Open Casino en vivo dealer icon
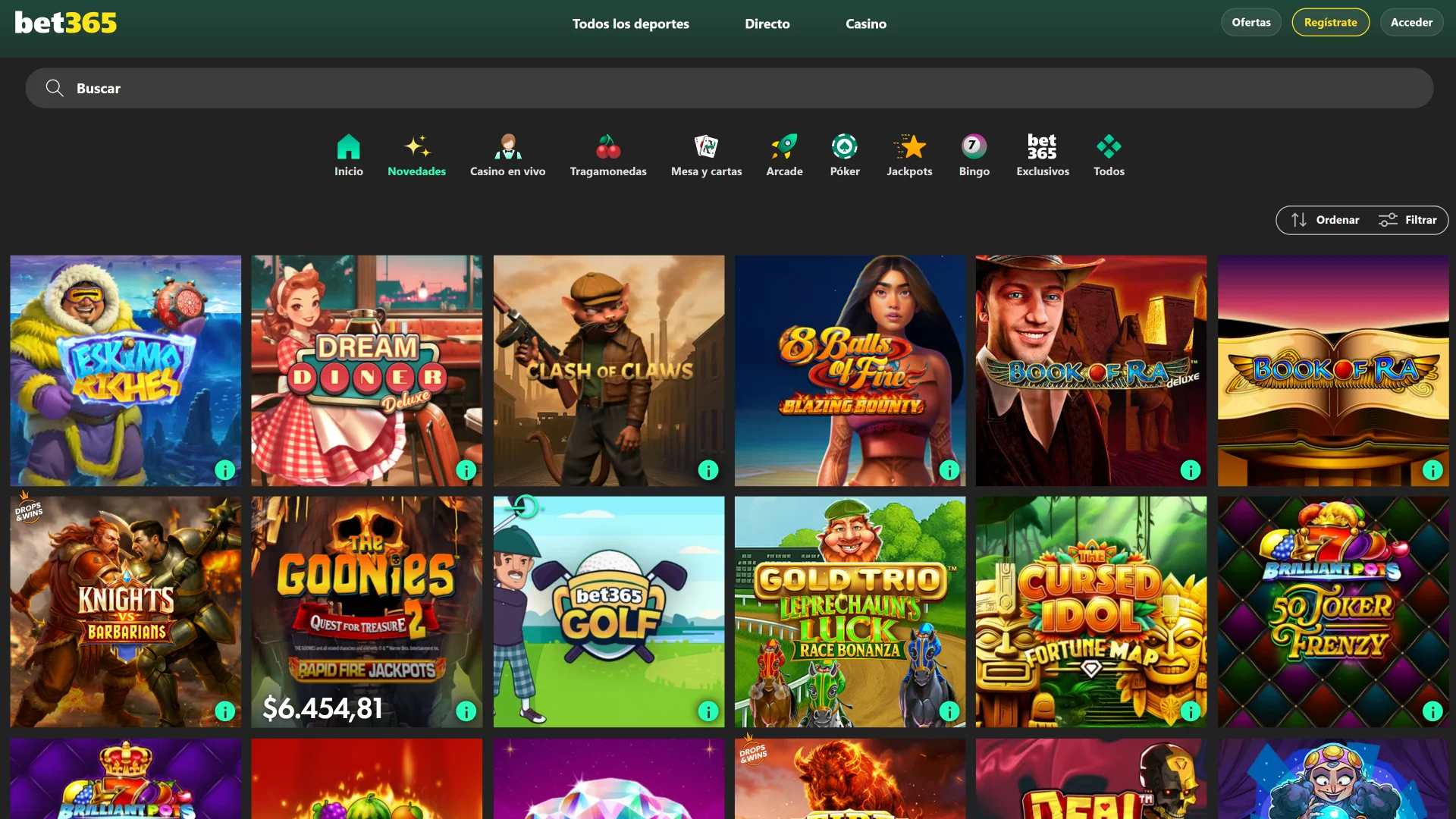The image size is (1456, 819). pyautogui.click(x=508, y=146)
